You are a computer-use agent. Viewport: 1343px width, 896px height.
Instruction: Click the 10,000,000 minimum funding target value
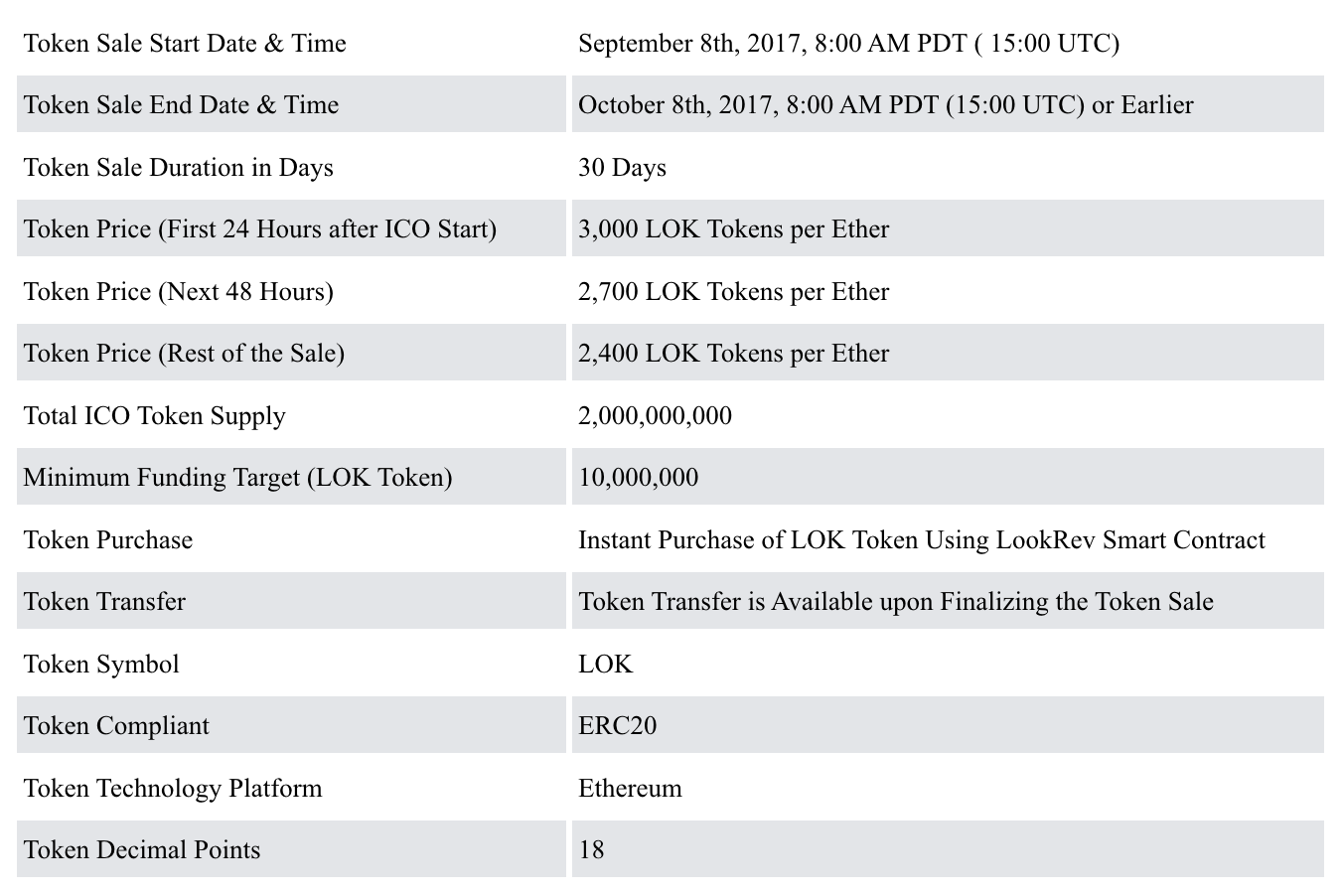[638, 478]
